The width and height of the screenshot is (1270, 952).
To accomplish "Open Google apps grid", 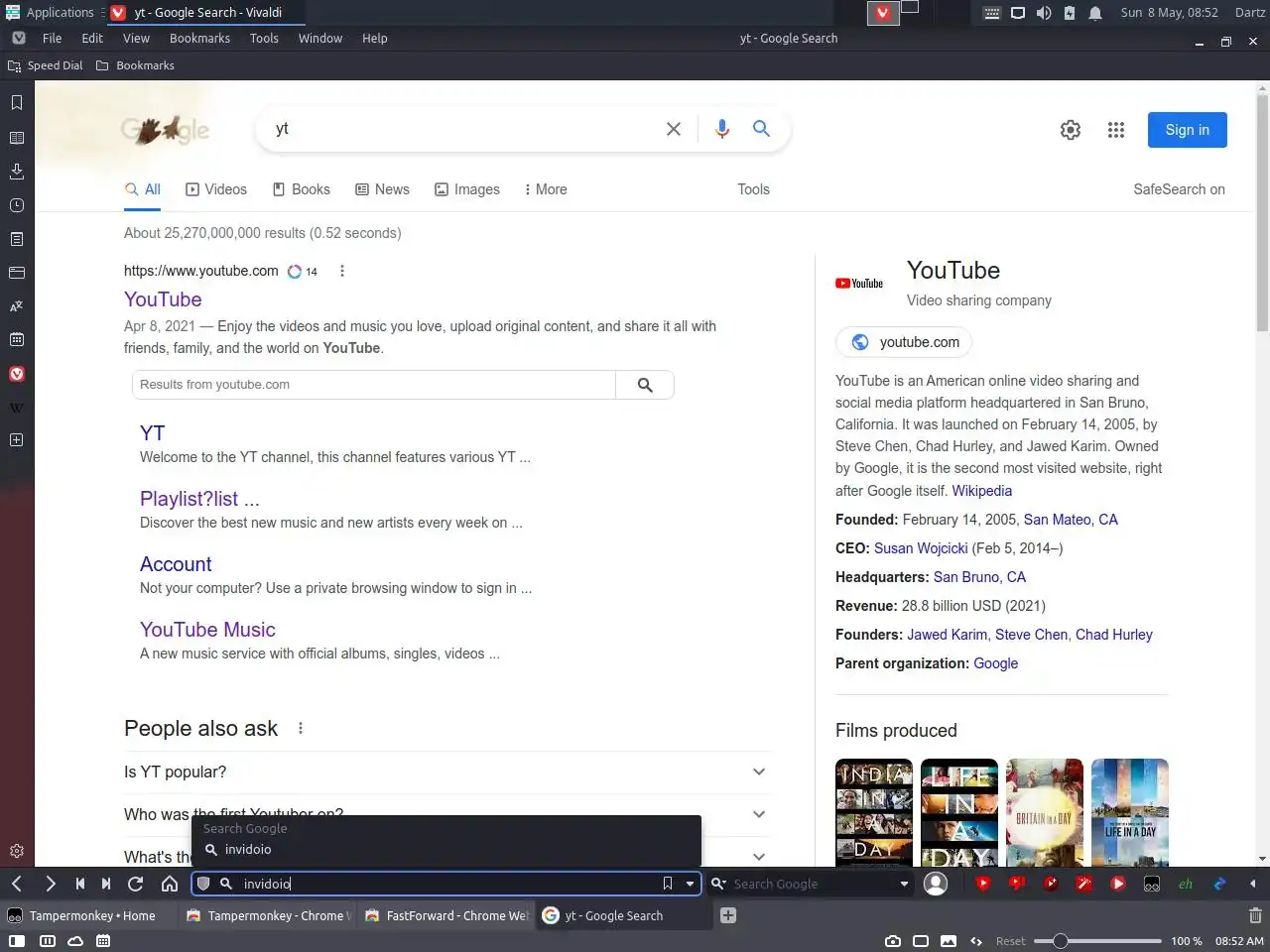I will pyautogui.click(x=1116, y=130).
